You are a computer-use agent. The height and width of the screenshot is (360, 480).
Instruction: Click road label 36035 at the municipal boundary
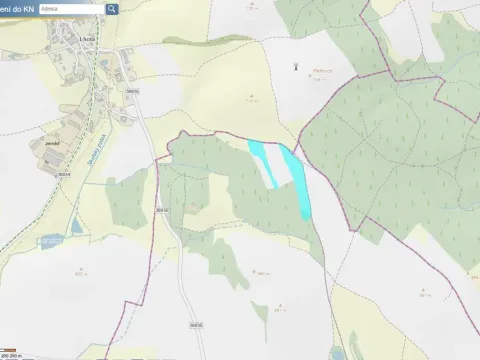point(162,210)
